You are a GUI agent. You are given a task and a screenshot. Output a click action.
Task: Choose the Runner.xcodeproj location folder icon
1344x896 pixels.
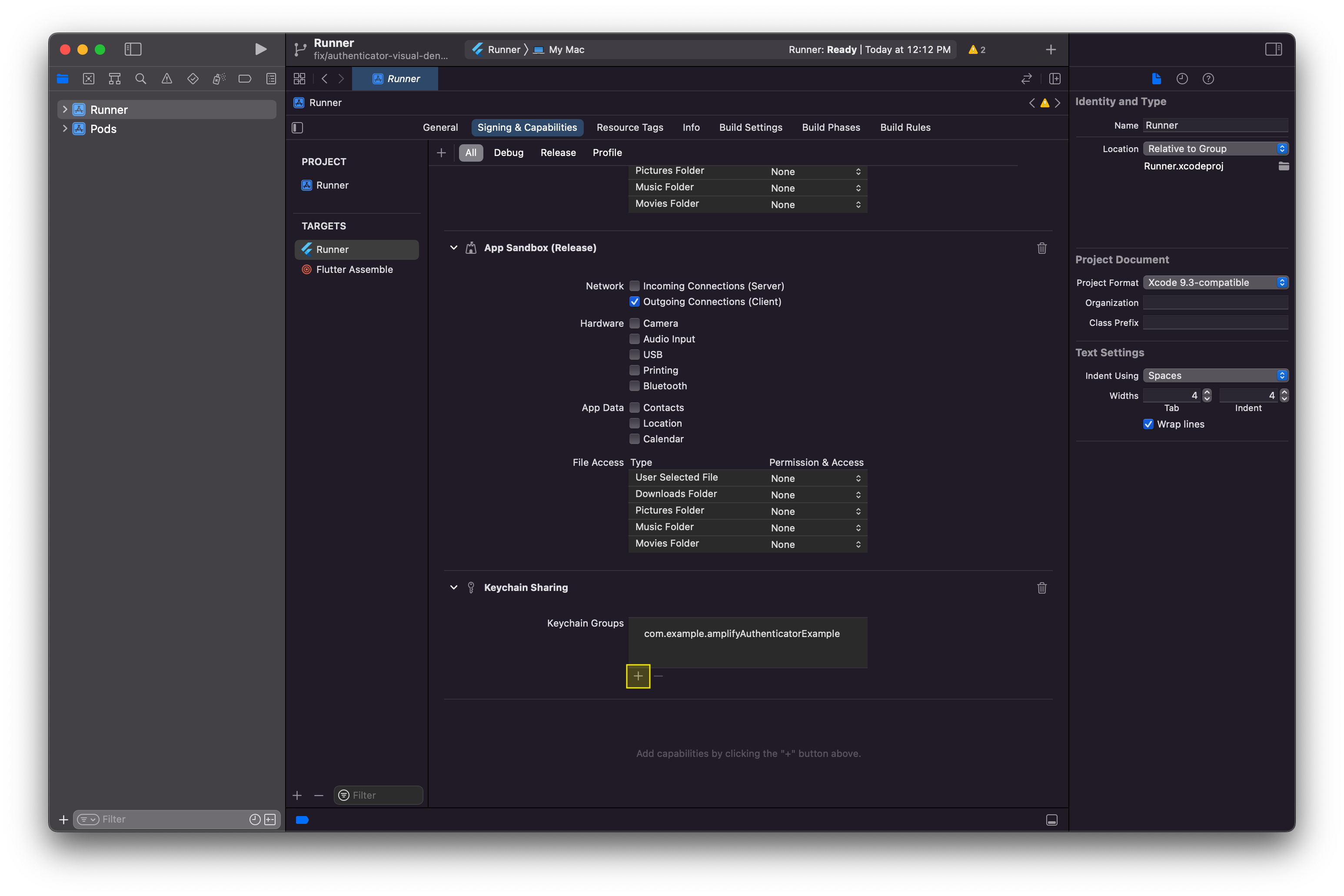[1284, 166]
